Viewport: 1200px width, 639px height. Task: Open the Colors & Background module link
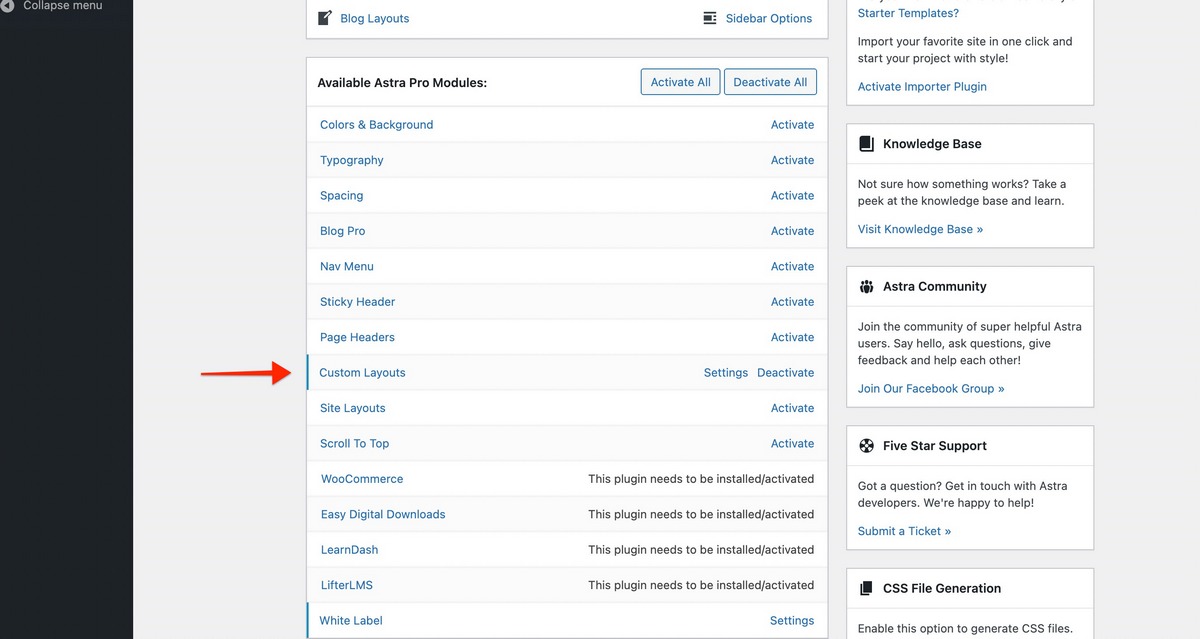click(376, 125)
